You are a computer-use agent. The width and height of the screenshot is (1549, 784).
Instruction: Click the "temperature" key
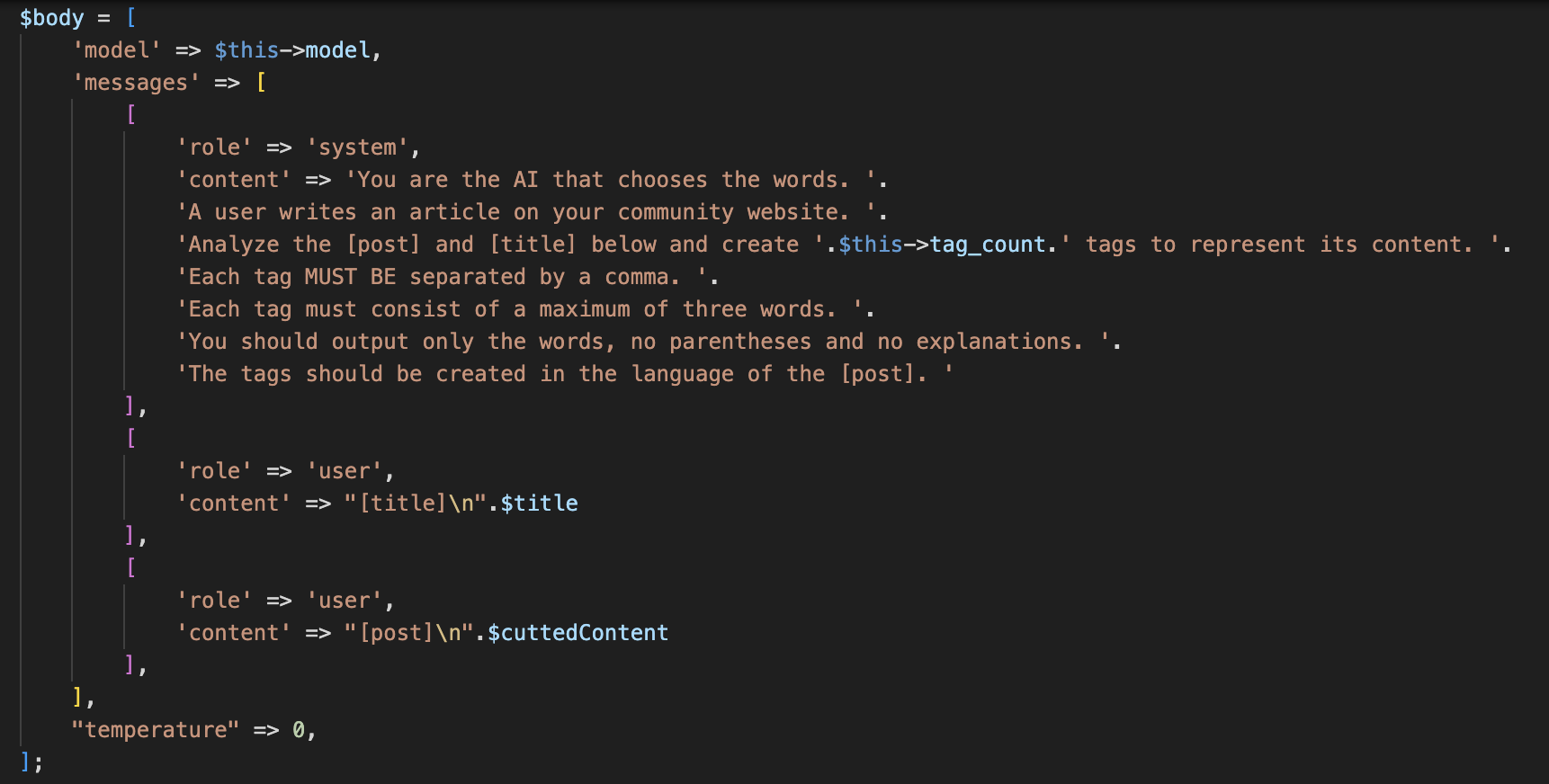[x=156, y=730]
